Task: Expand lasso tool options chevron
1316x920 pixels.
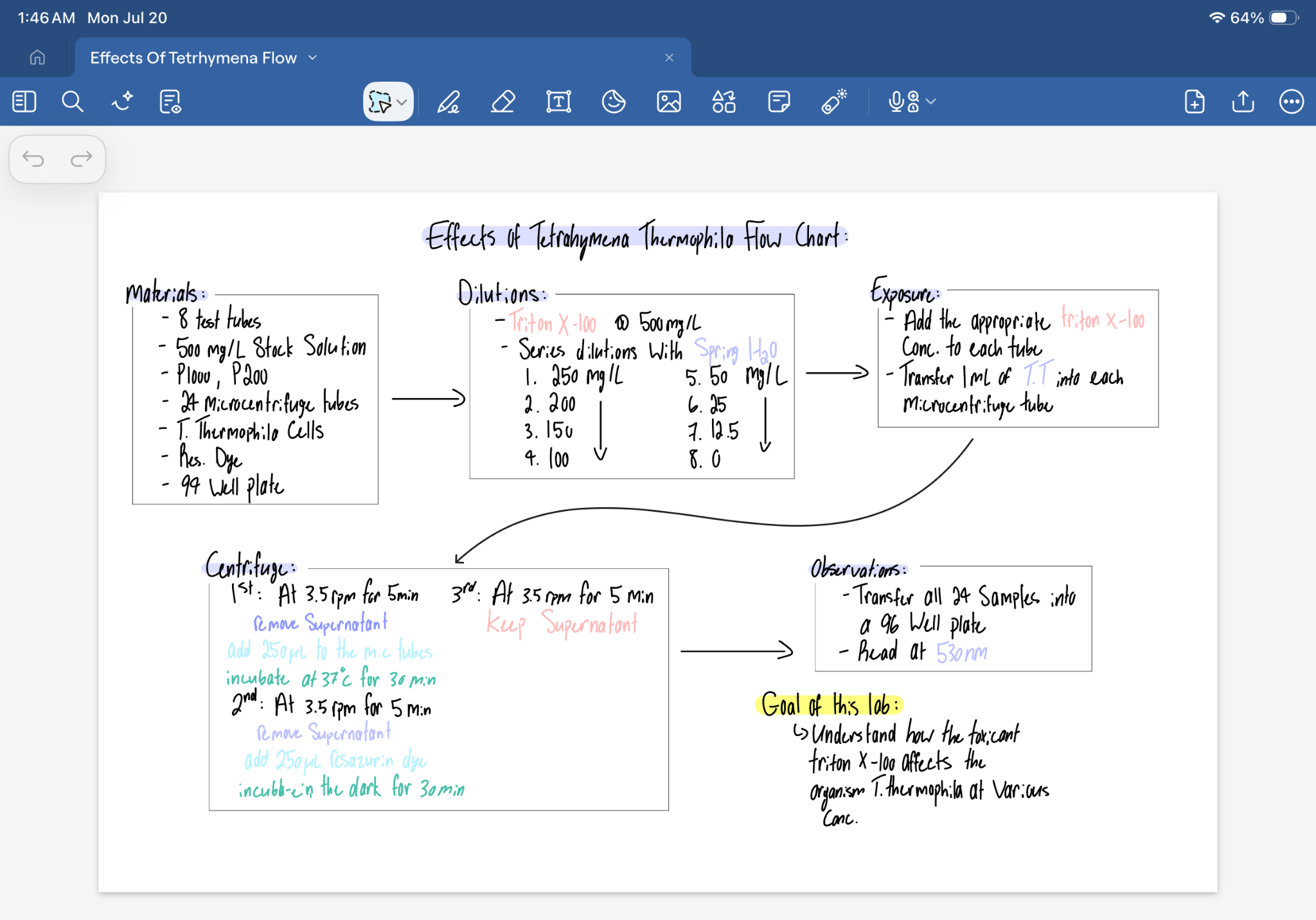Action: point(402,102)
